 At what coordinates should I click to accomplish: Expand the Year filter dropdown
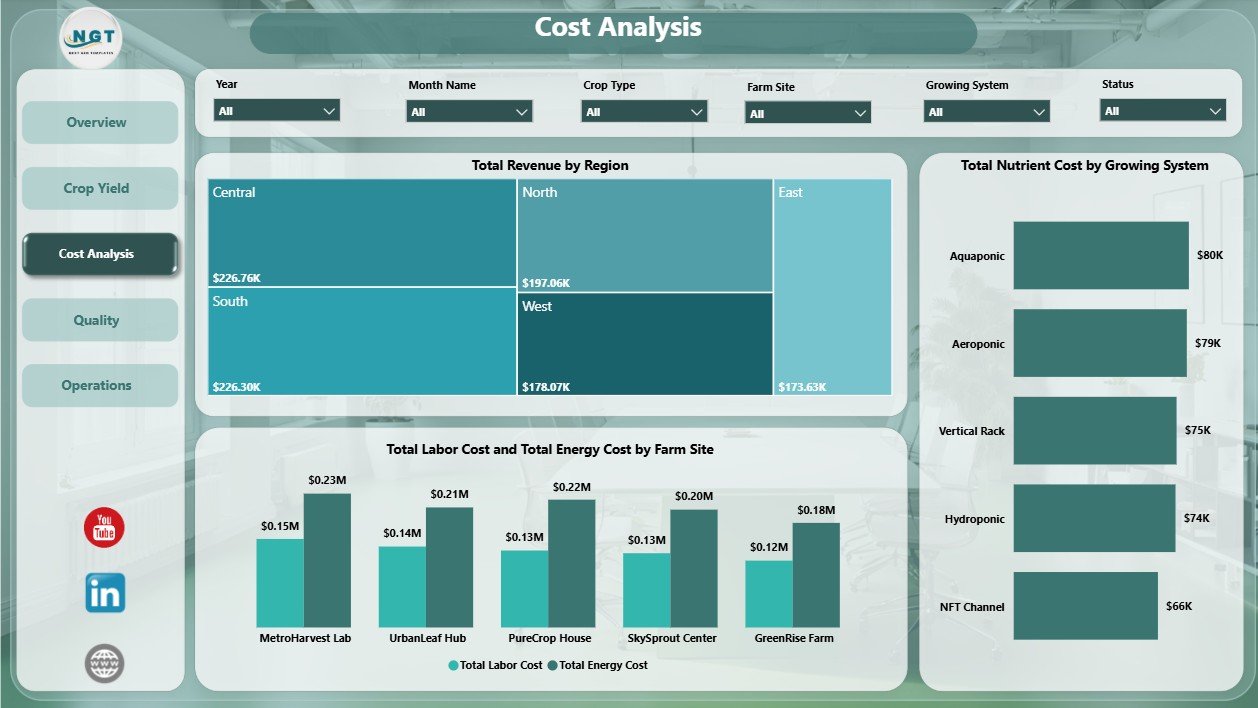[277, 110]
